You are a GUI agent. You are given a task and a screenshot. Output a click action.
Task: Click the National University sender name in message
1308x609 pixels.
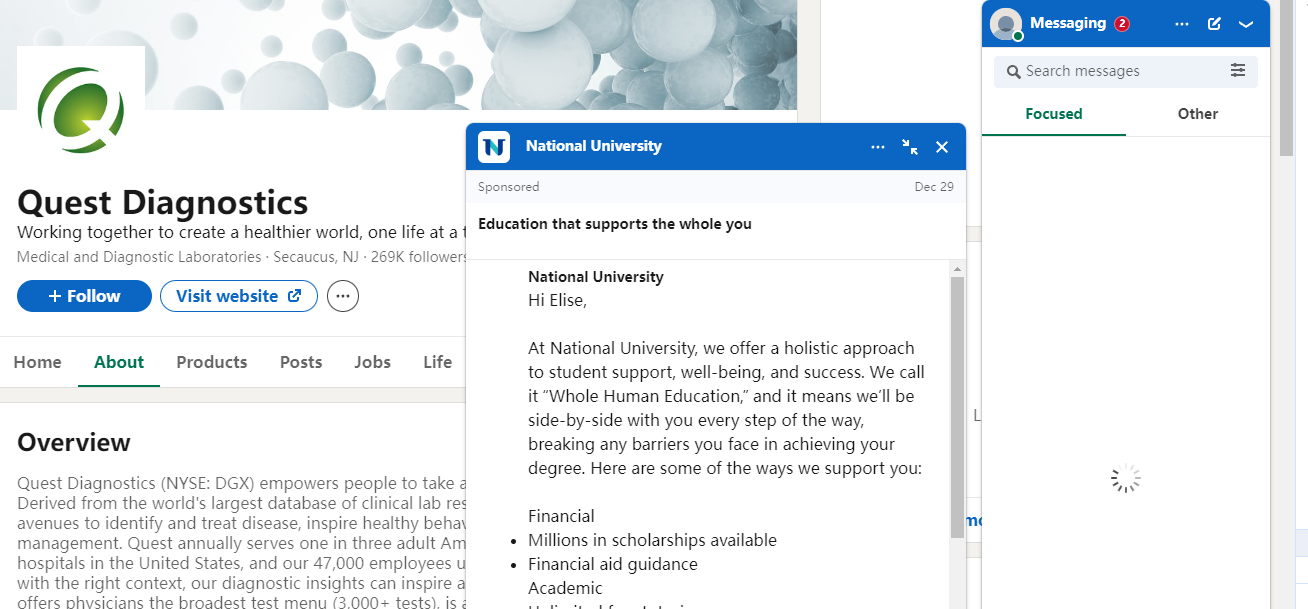[x=596, y=277]
